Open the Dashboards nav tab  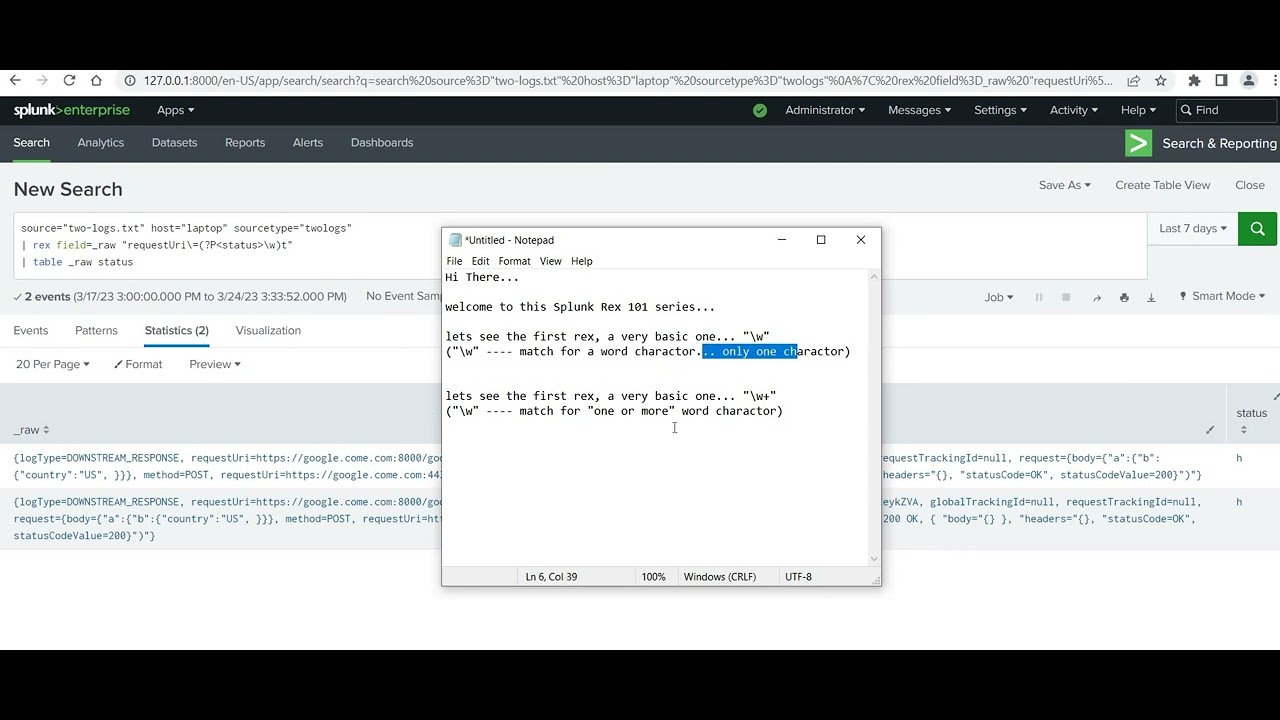[x=382, y=142]
